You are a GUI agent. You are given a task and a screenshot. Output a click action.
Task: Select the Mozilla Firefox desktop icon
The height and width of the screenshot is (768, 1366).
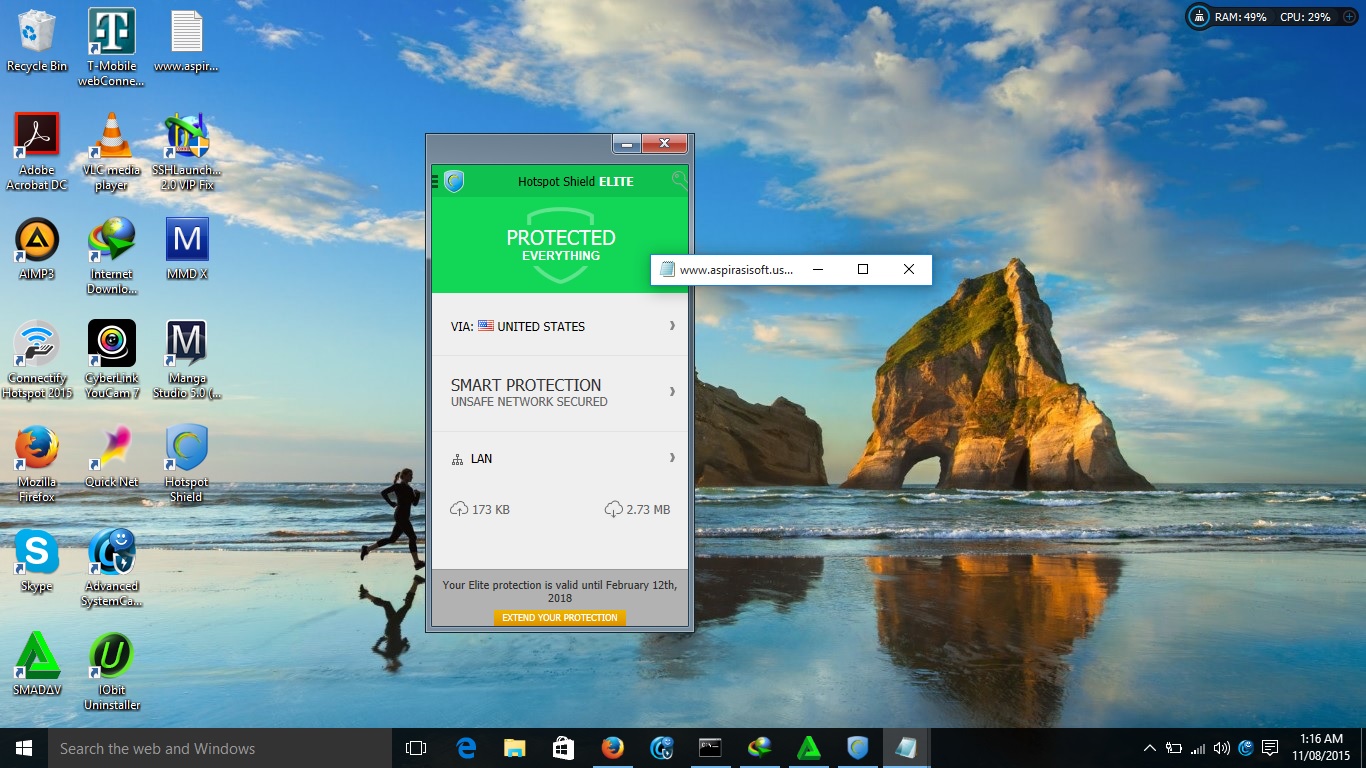[x=37, y=464]
